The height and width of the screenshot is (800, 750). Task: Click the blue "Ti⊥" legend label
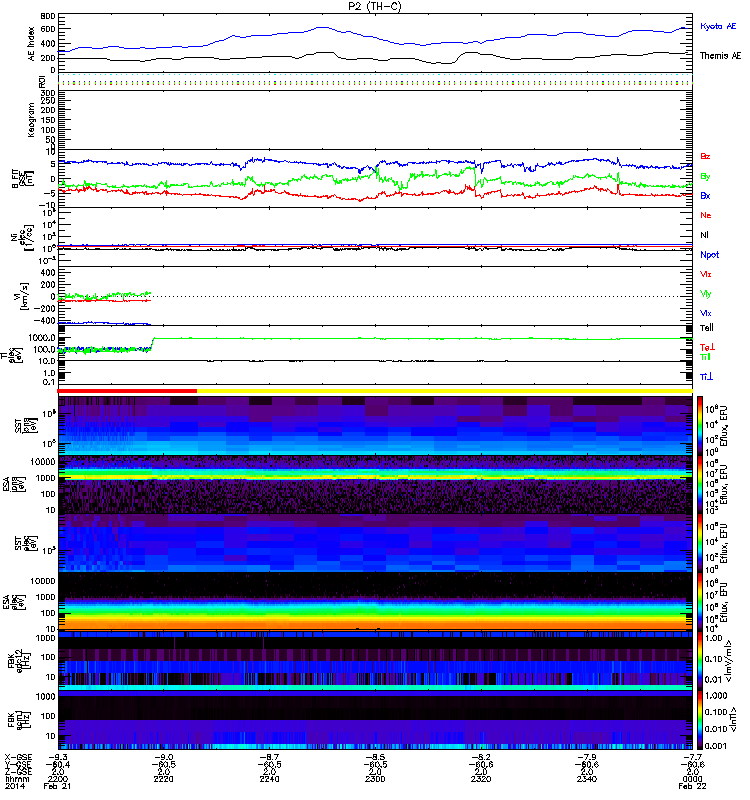pos(706,377)
